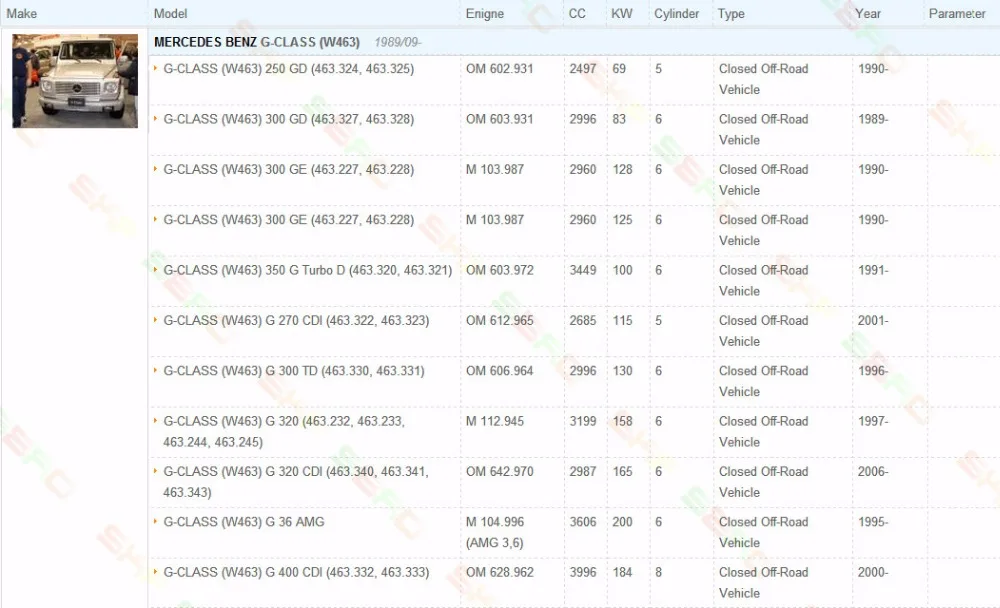Click the KW column header
Image resolution: width=1000 pixels, height=608 pixels.
point(622,13)
